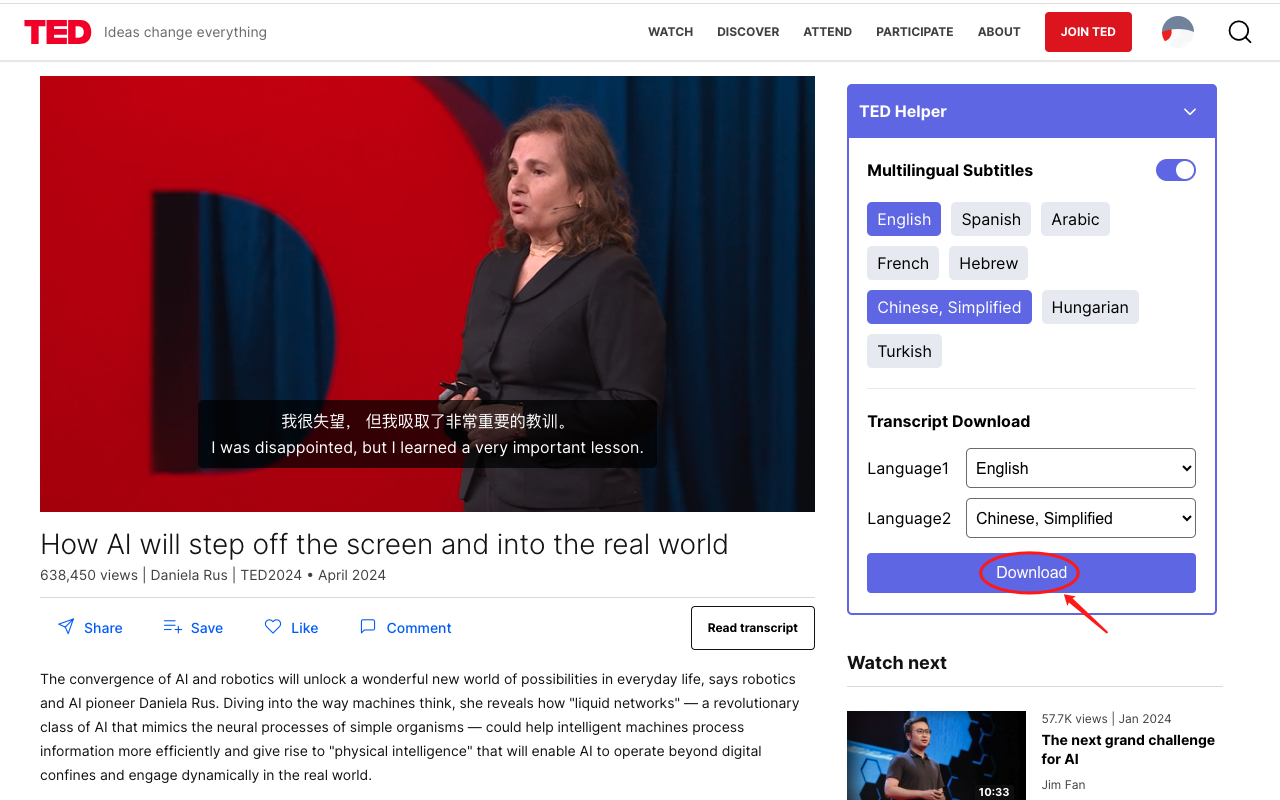This screenshot has height=800, width=1280.
Task: Click the 'Watch next' heading
Action: tap(897, 662)
